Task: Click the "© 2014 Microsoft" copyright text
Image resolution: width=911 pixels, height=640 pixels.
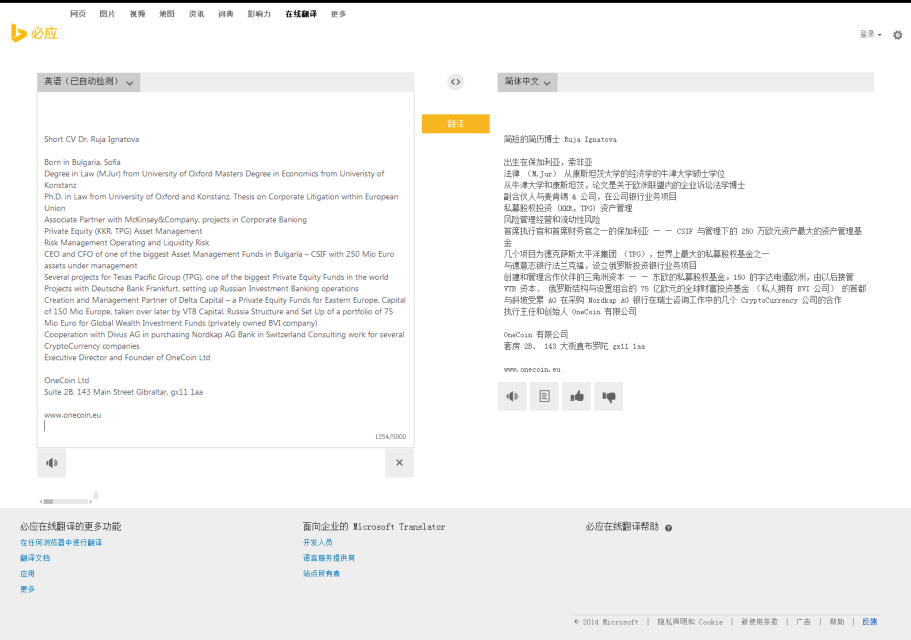Action: 606,622
